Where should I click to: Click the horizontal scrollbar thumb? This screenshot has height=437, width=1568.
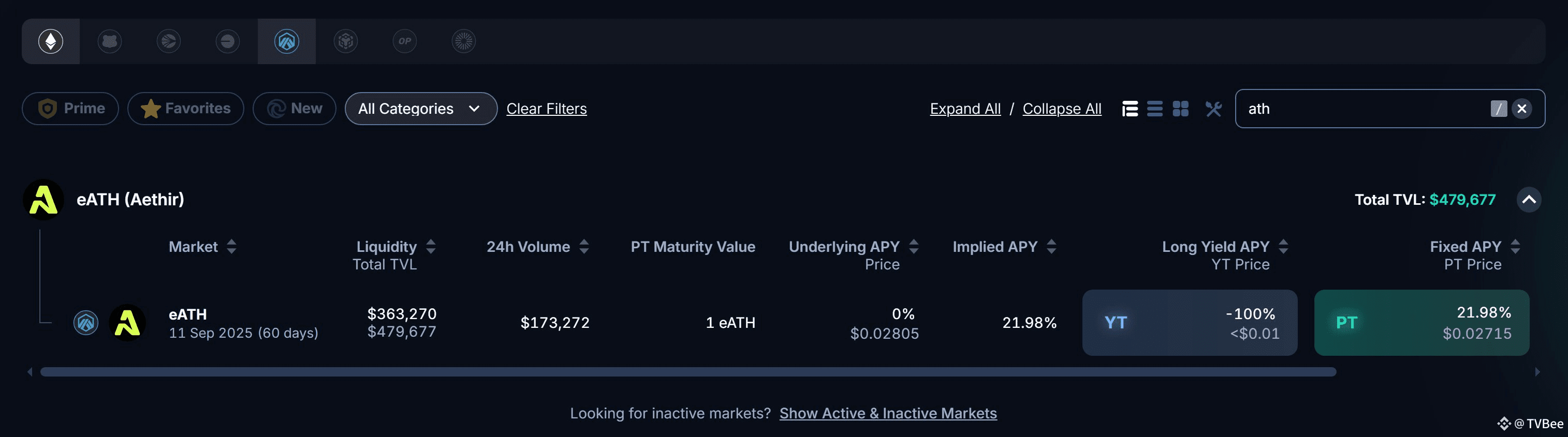pyautogui.click(x=688, y=372)
